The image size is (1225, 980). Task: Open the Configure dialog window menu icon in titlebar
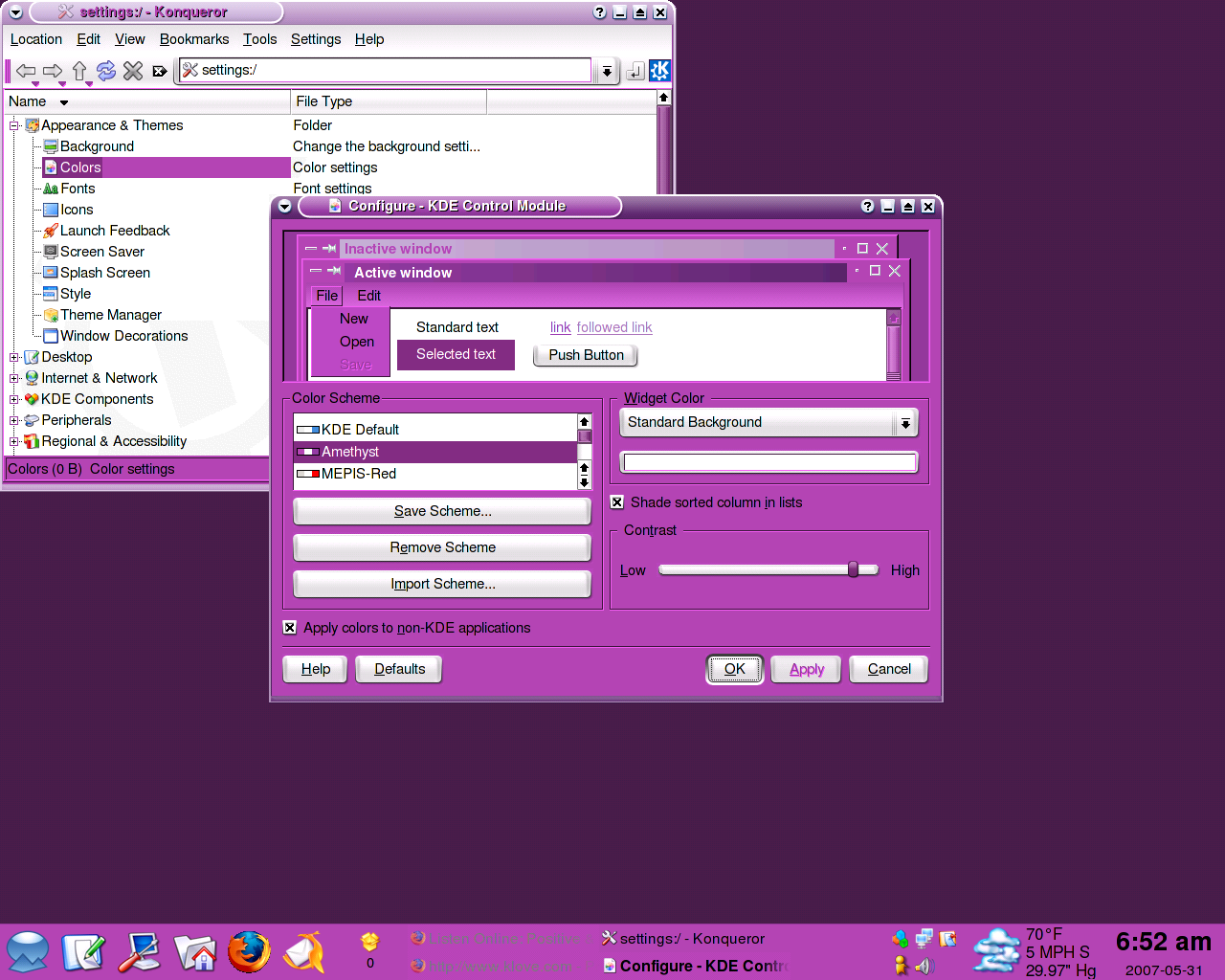(284, 206)
